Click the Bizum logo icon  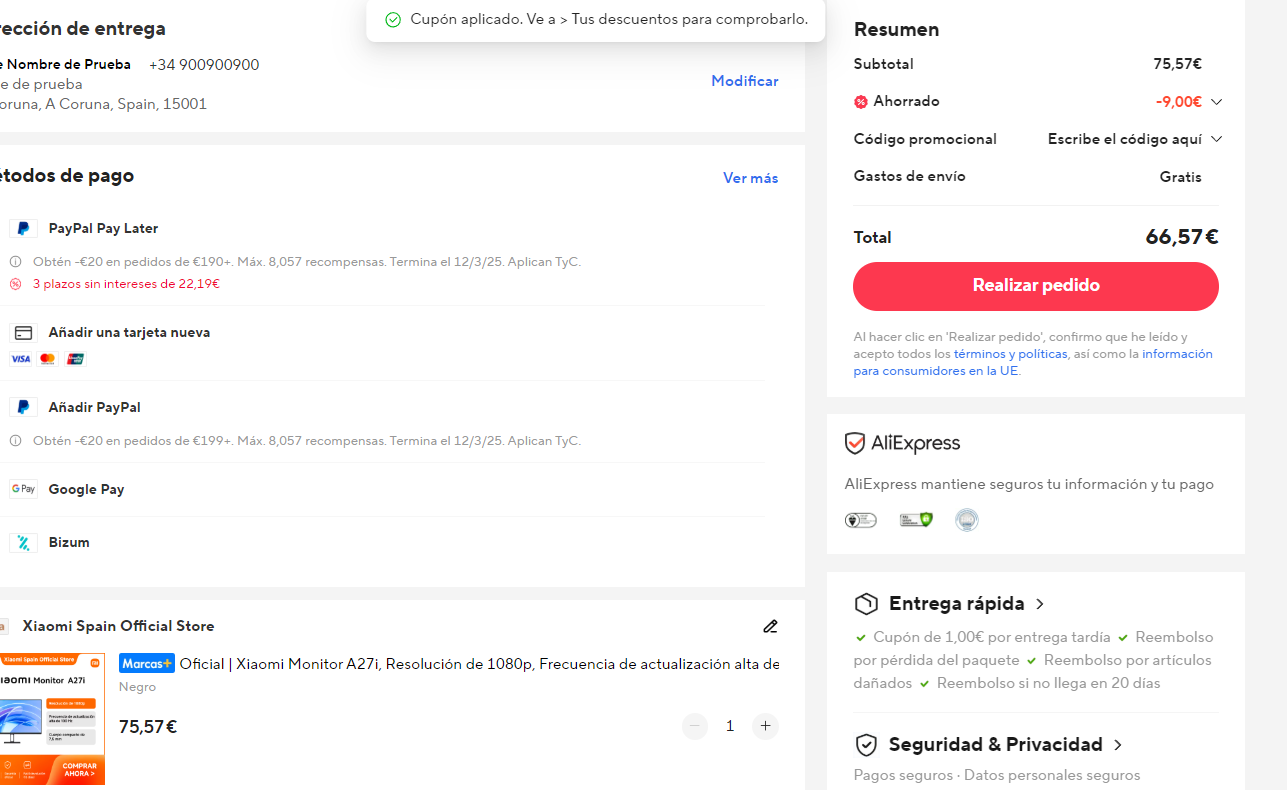tap(23, 543)
